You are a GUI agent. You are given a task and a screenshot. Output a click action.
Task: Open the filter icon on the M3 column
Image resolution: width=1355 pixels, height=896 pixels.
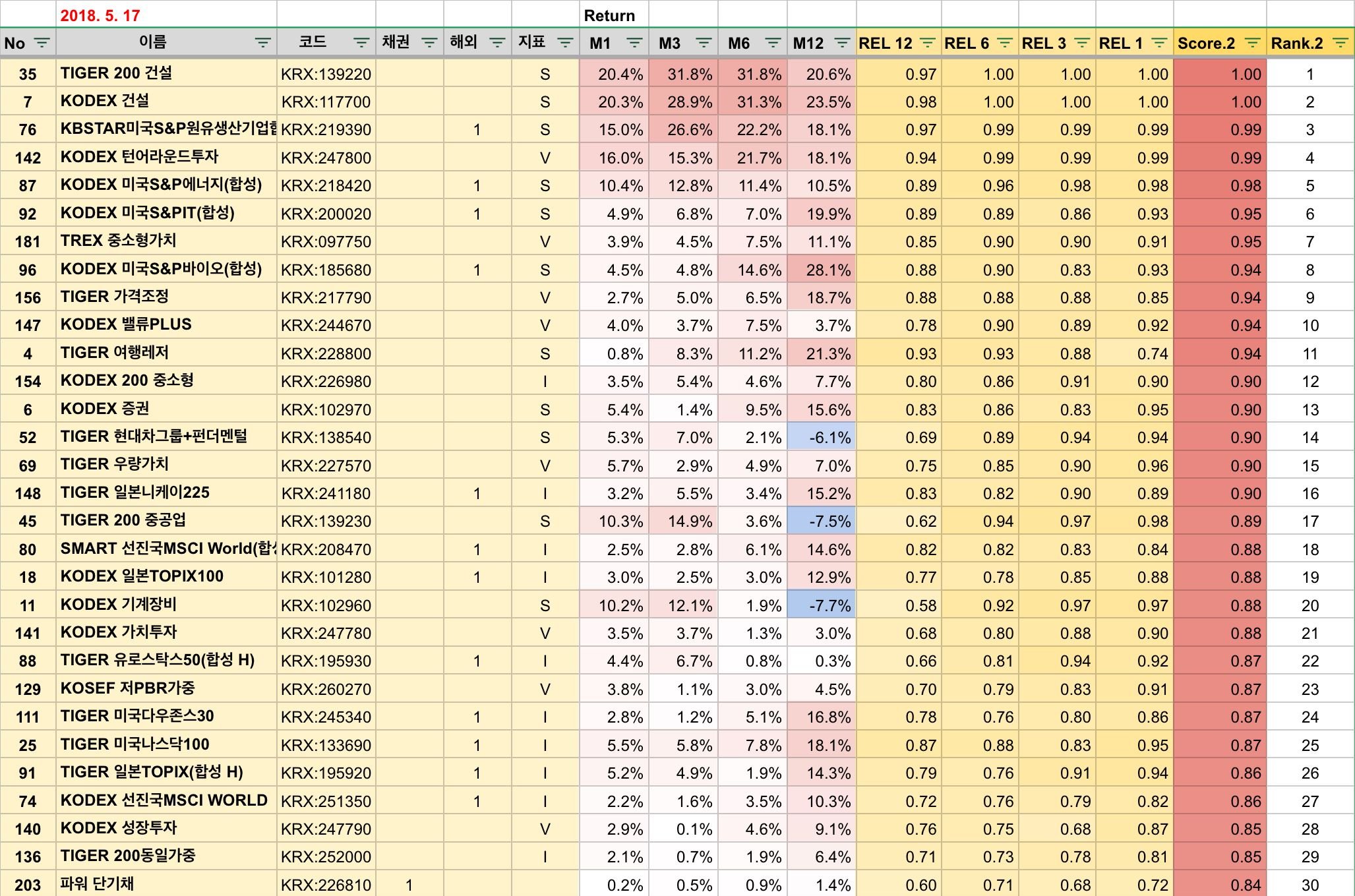point(704,44)
